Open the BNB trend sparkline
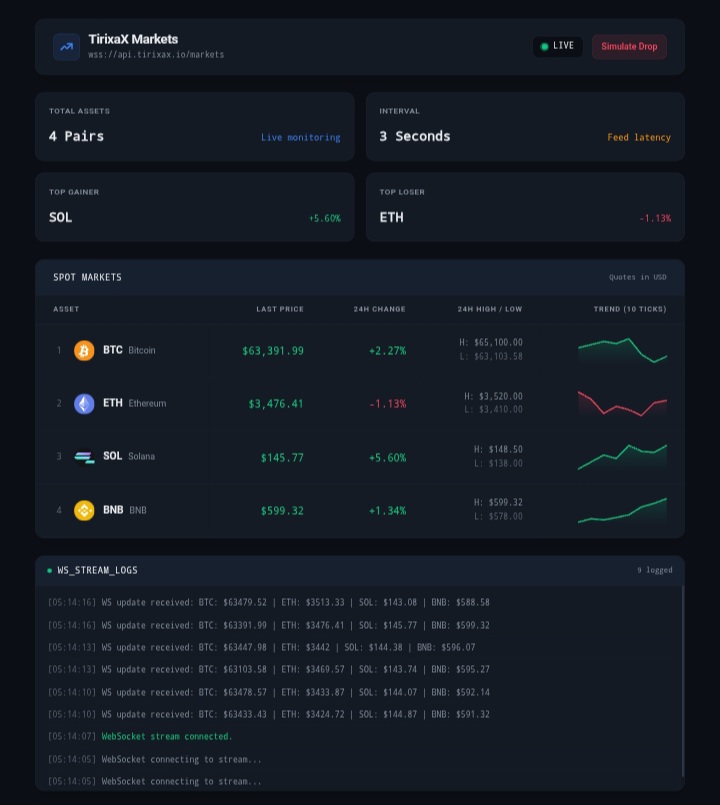 coord(622,510)
